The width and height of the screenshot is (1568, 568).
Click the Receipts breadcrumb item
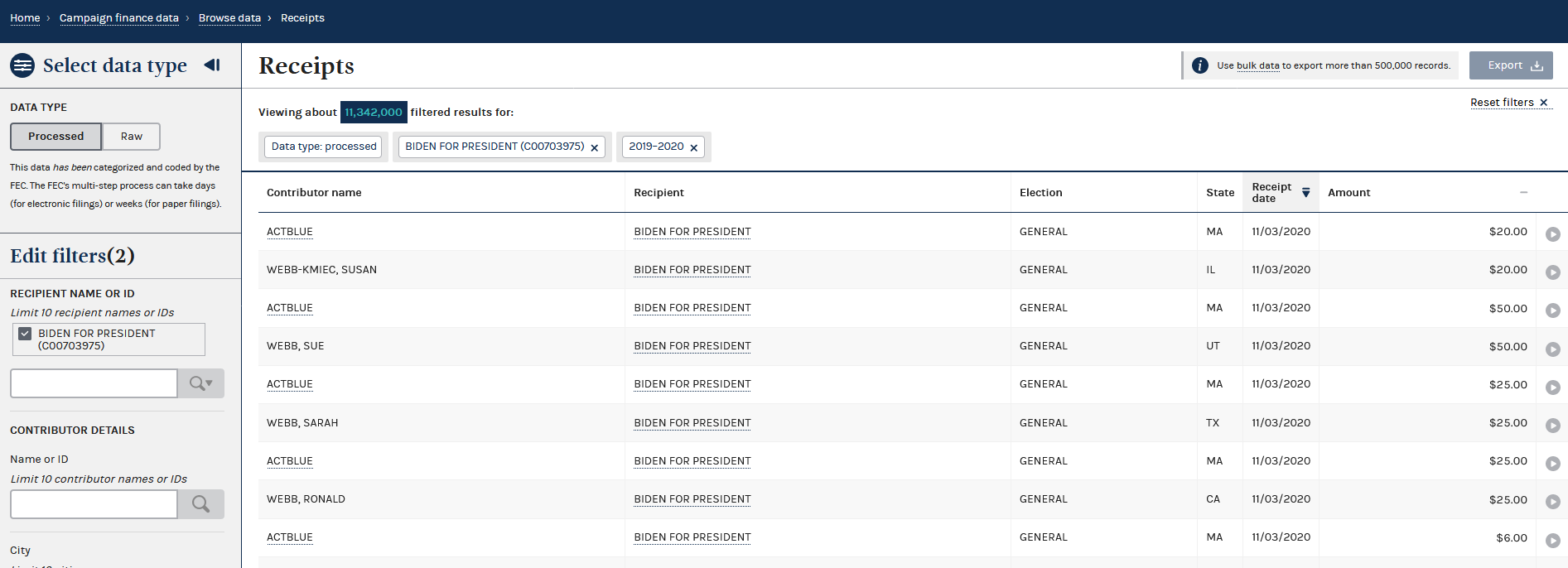[302, 18]
